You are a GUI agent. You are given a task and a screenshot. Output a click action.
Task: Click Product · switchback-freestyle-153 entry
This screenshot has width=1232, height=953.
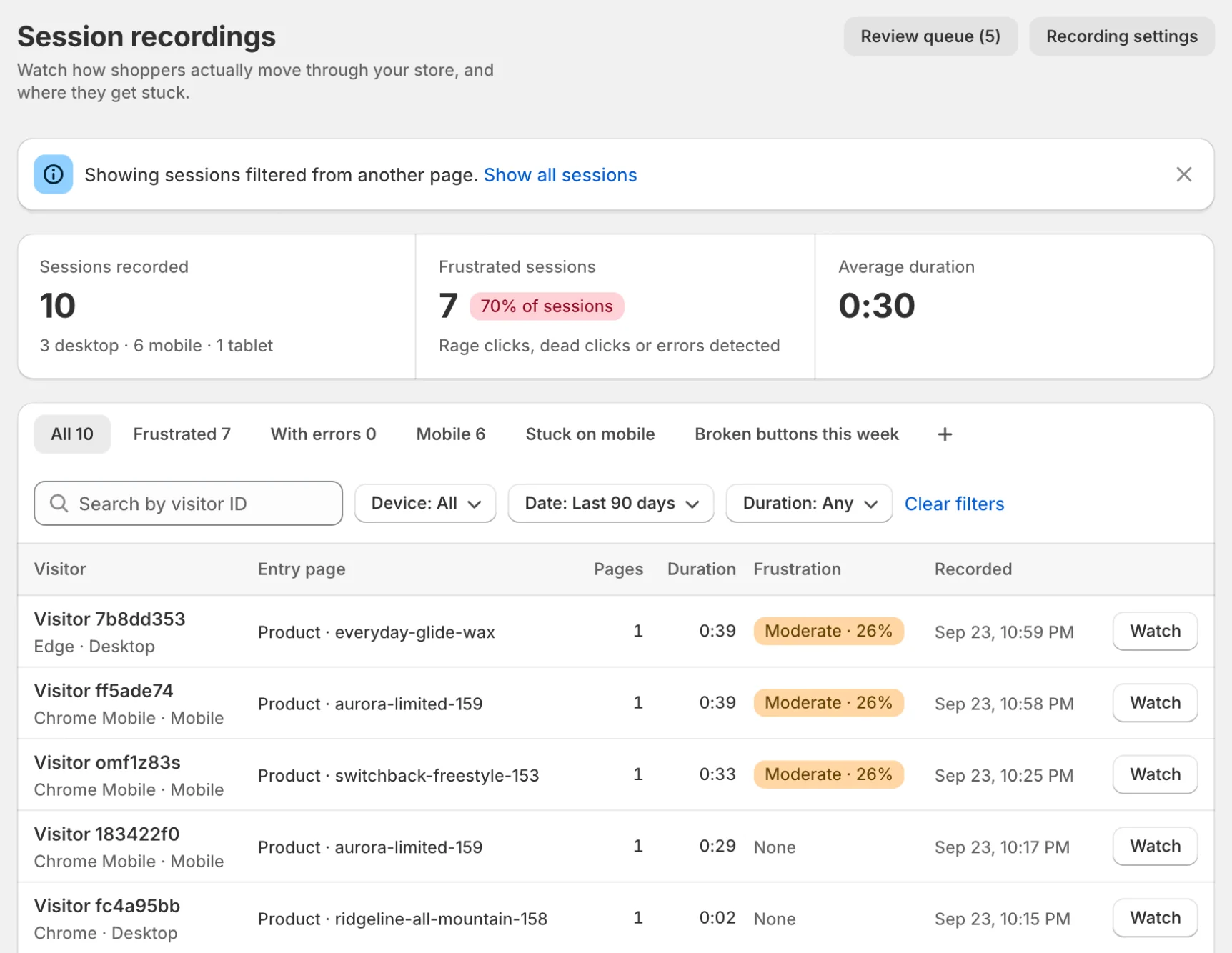398,776
